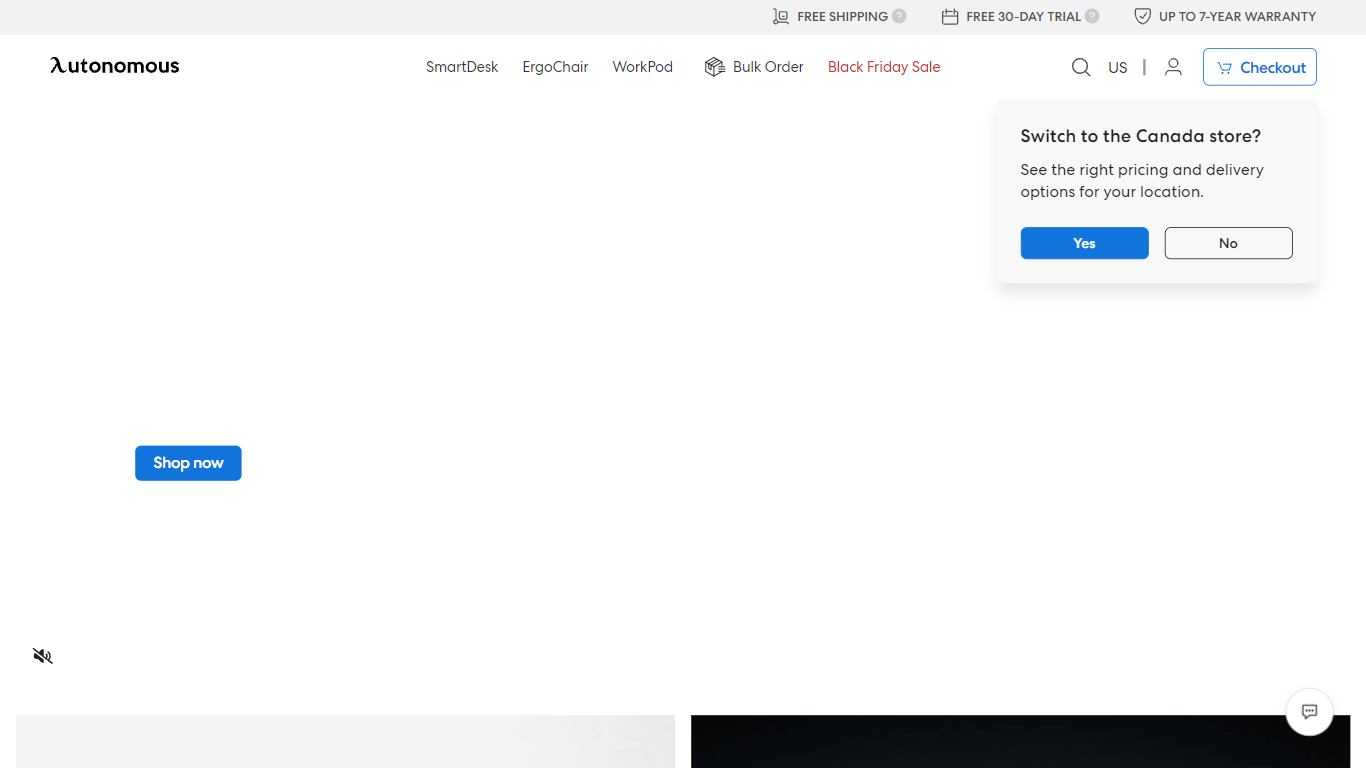Screen dimensions: 1366x768
Task: Open the live chat bubble
Action: pyautogui.click(x=1309, y=712)
